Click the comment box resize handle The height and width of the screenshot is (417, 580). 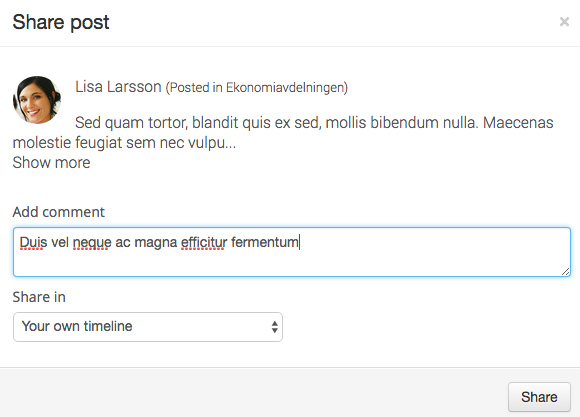coord(565,272)
